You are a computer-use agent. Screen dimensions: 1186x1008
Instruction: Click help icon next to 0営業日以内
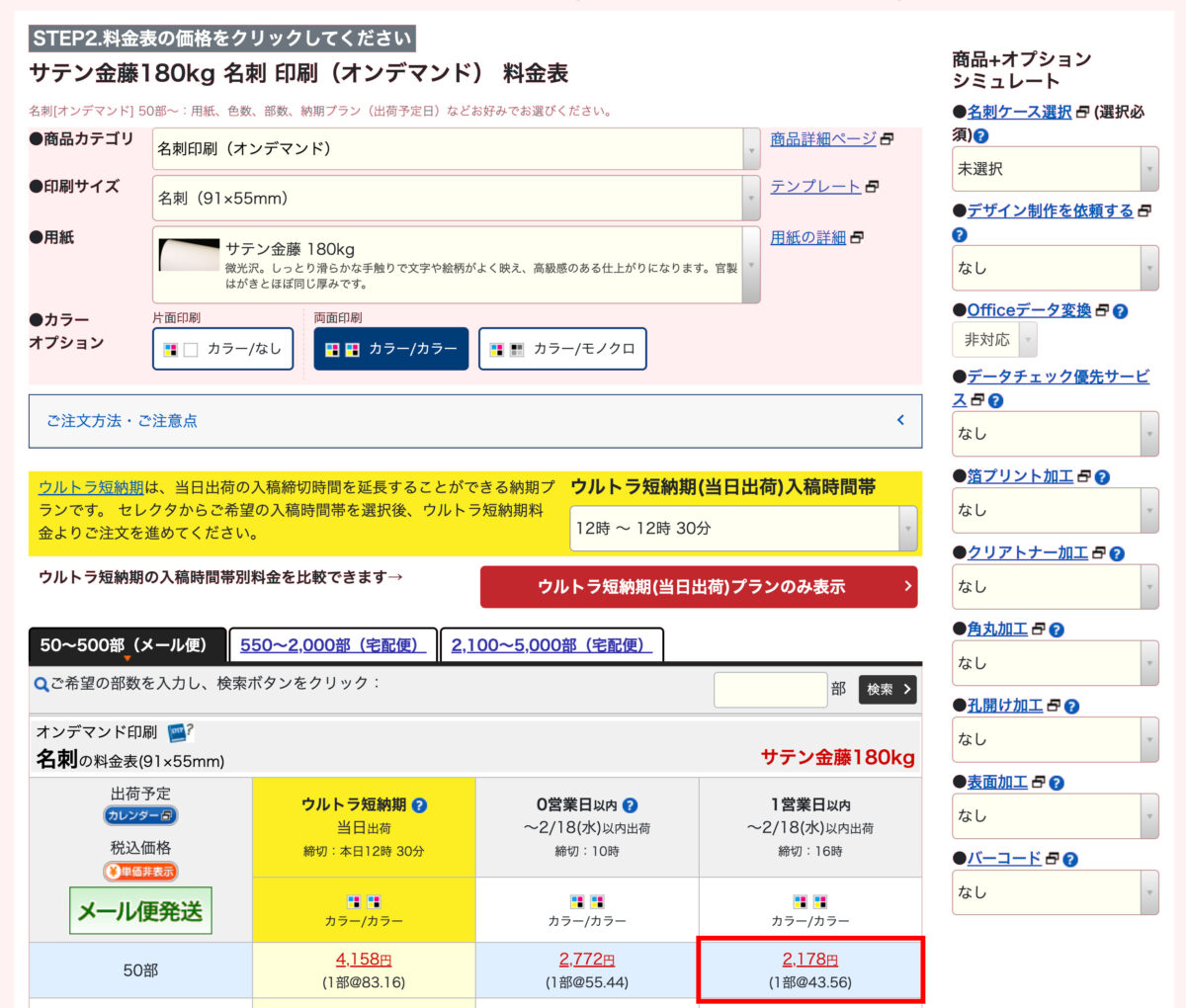click(631, 805)
